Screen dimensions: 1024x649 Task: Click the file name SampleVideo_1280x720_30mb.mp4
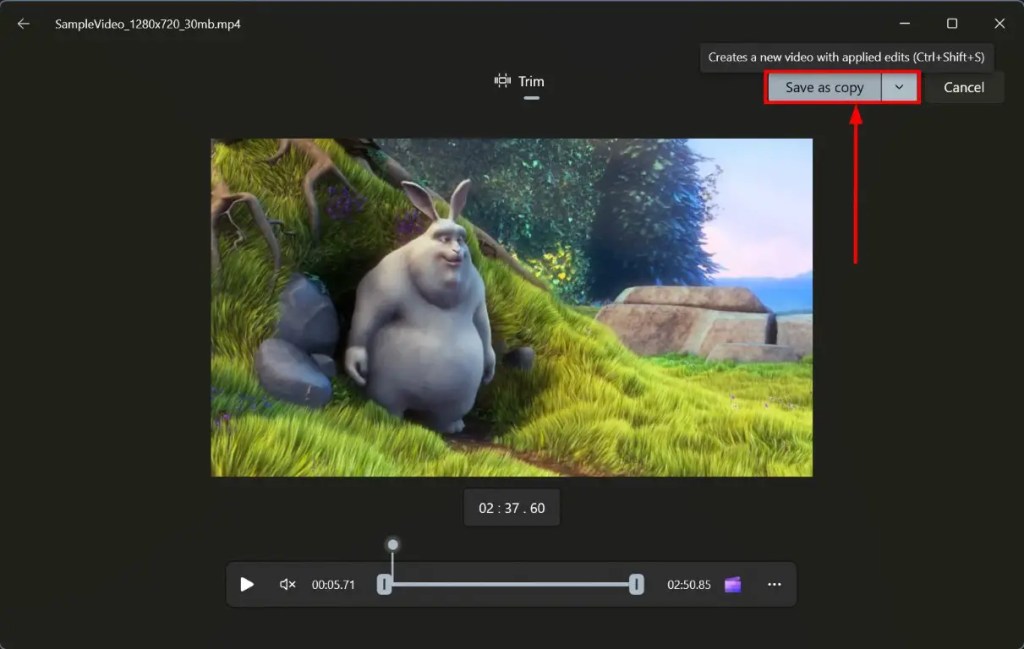148,24
